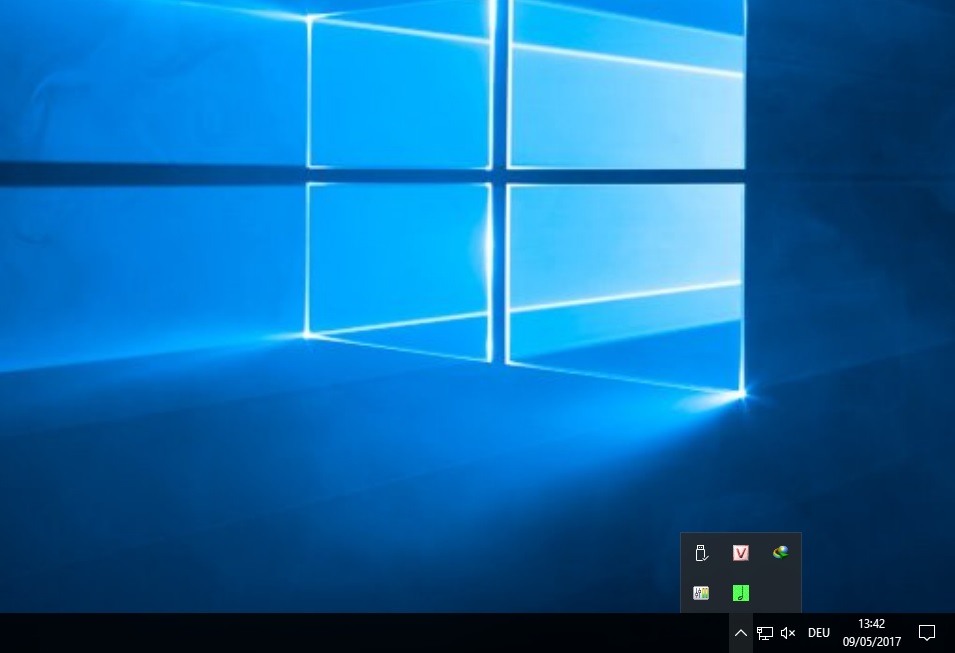The width and height of the screenshot is (955, 653).
Task: Open Internet Download Manager tray icon
Action: 780,552
